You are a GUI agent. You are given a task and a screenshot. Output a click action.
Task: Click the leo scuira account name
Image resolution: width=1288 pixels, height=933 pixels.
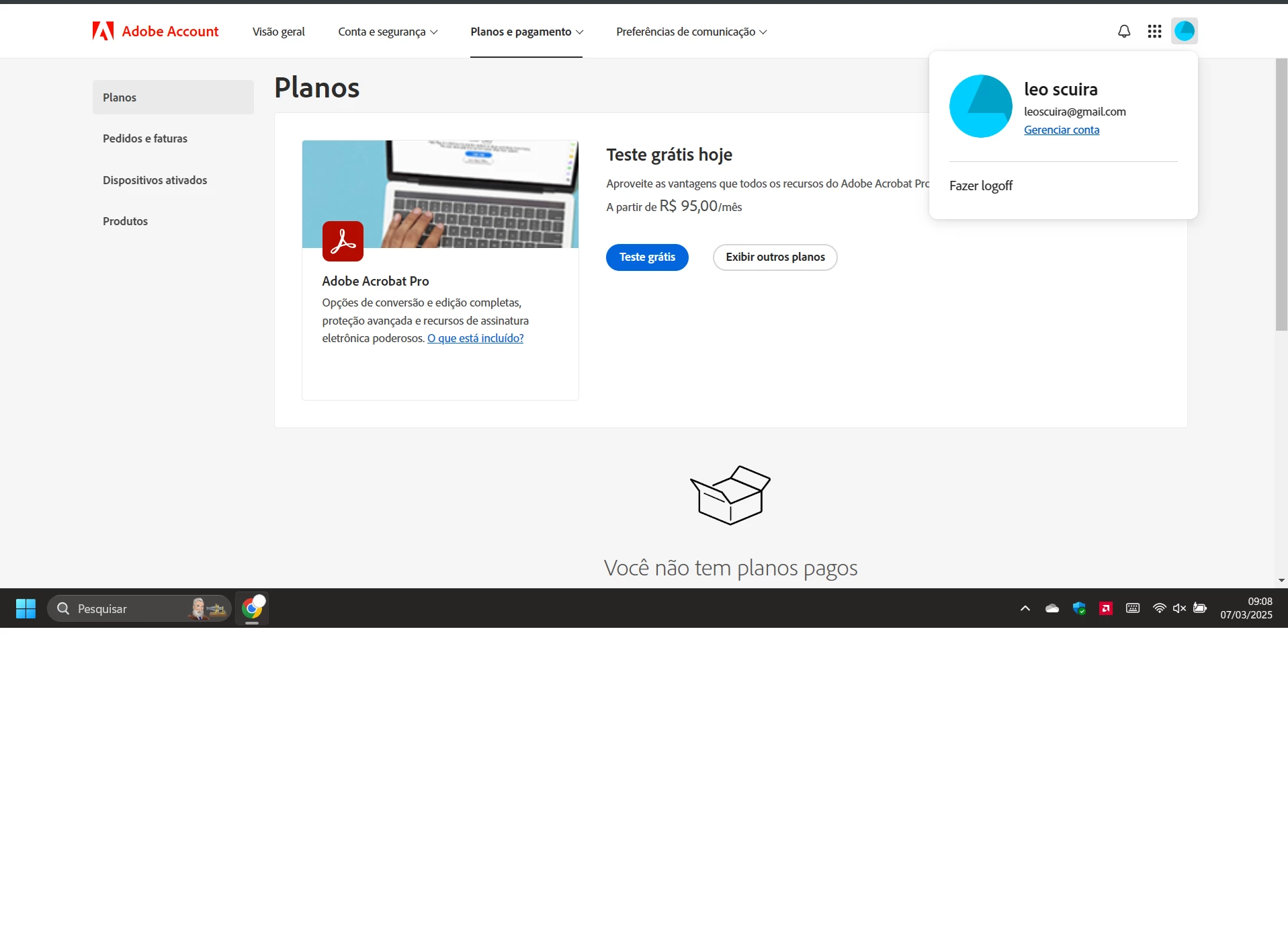[1061, 89]
